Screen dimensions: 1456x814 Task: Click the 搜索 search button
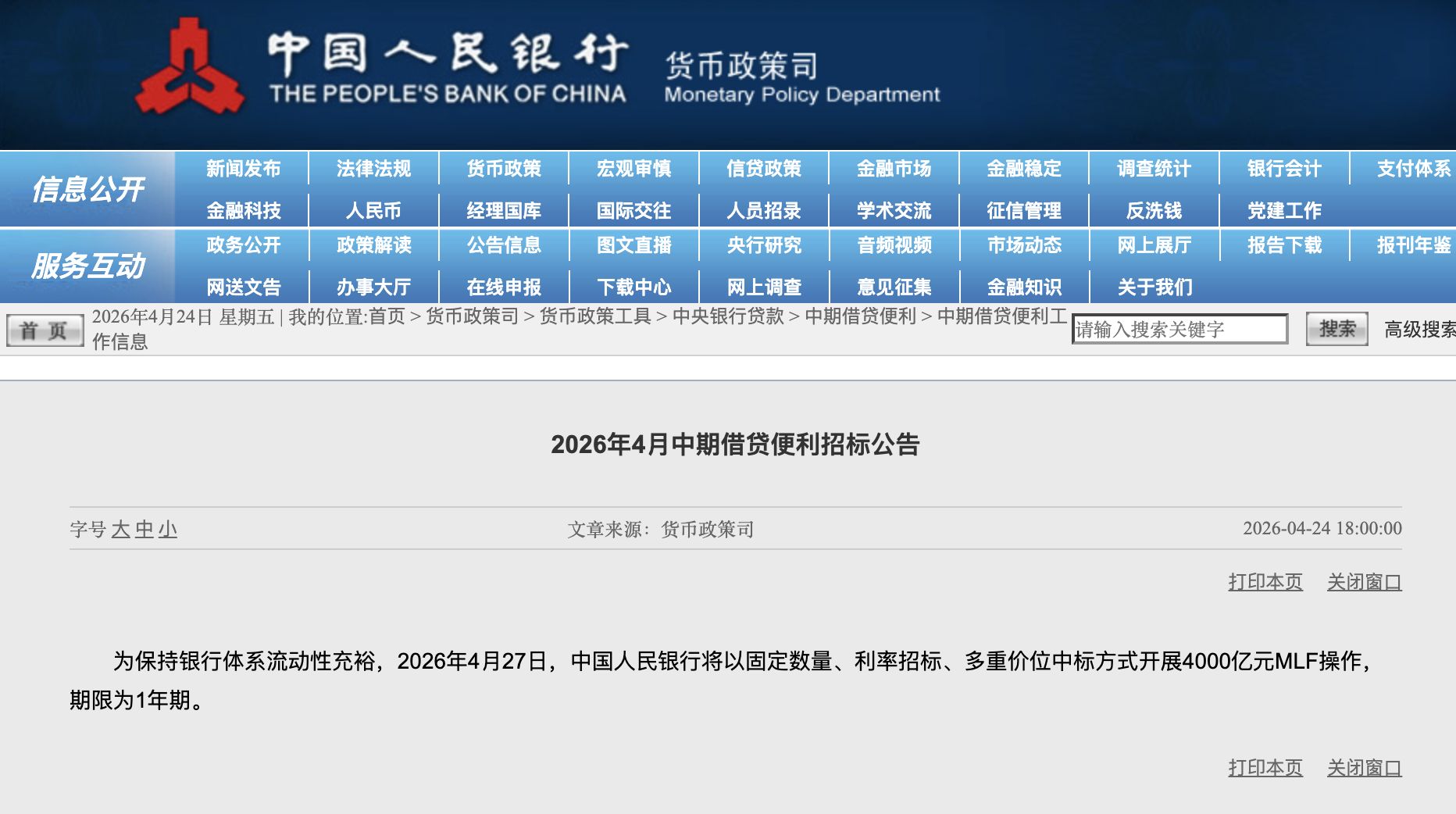(x=1335, y=328)
